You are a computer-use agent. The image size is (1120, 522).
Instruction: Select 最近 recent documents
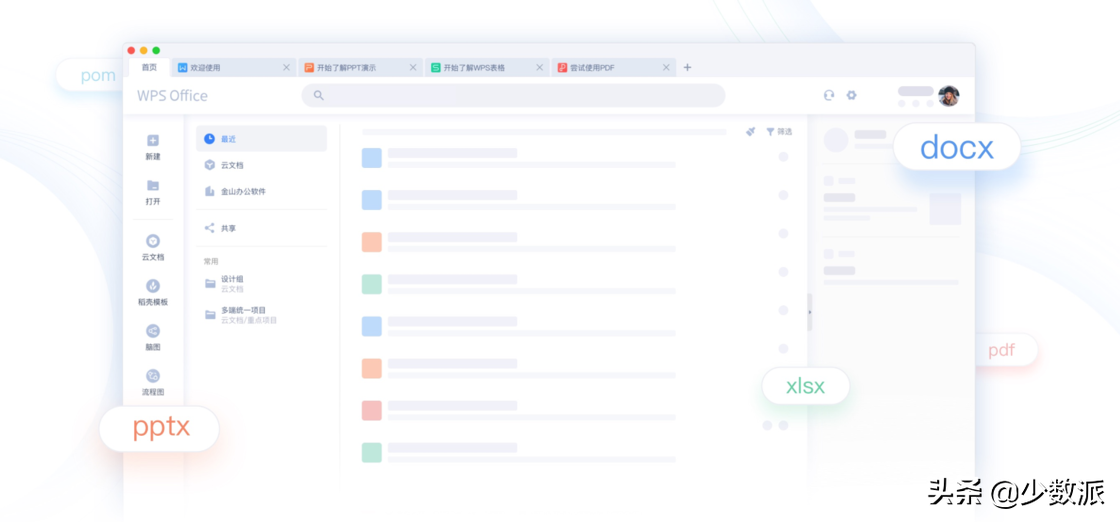(x=261, y=139)
